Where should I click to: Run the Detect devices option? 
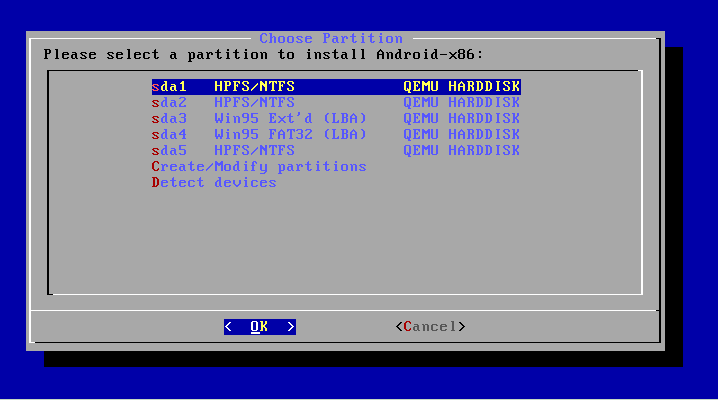coord(214,183)
